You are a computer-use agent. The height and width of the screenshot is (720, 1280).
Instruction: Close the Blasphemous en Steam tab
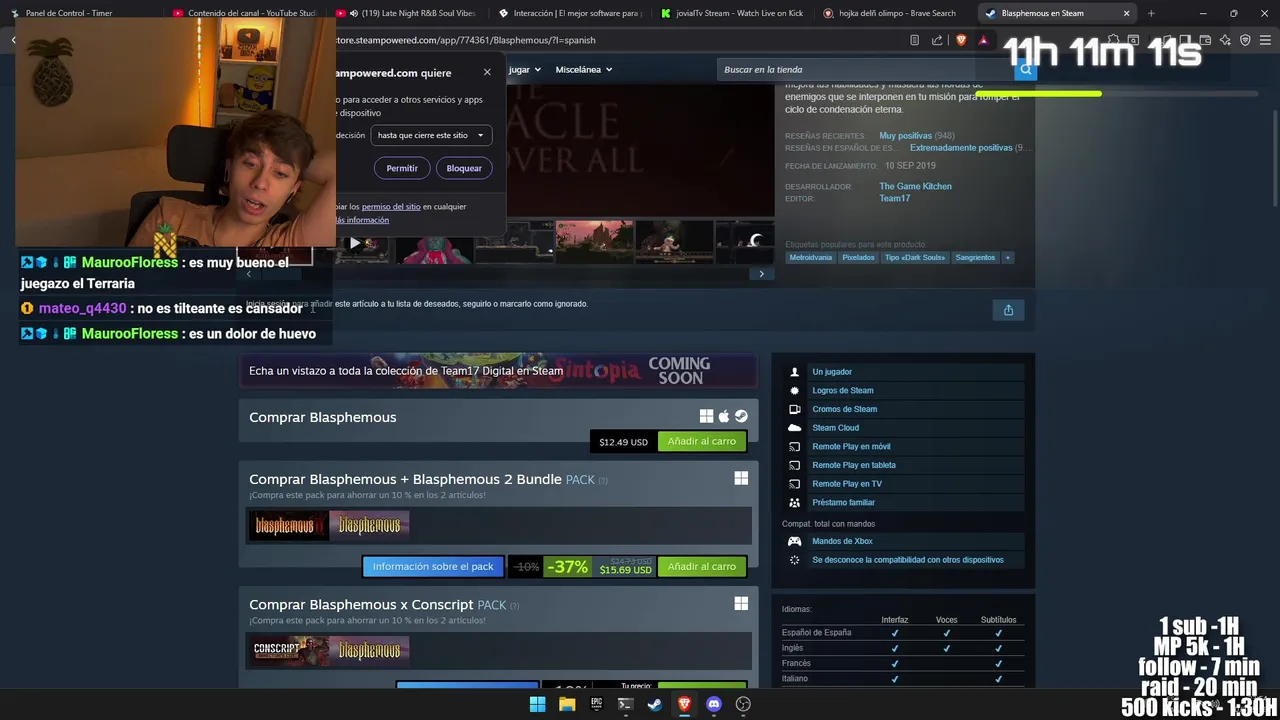pyautogui.click(x=1126, y=13)
